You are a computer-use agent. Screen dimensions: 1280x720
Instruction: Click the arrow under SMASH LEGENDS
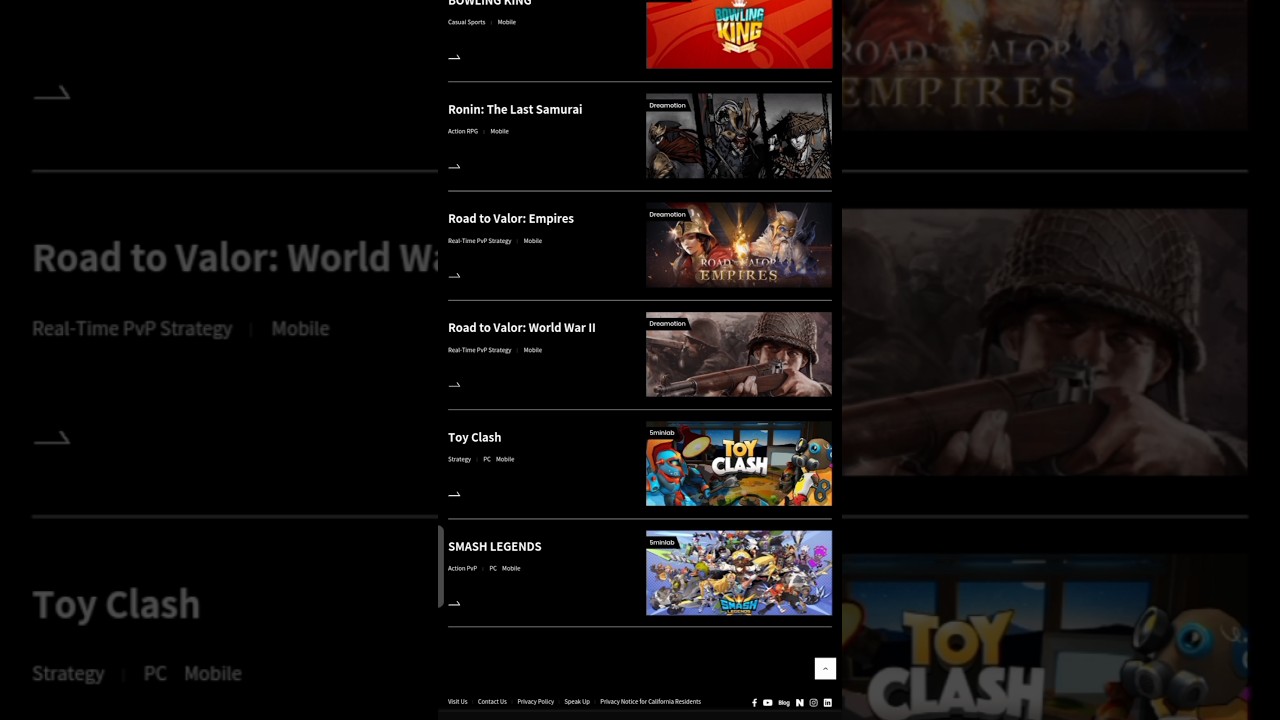click(x=454, y=603)
